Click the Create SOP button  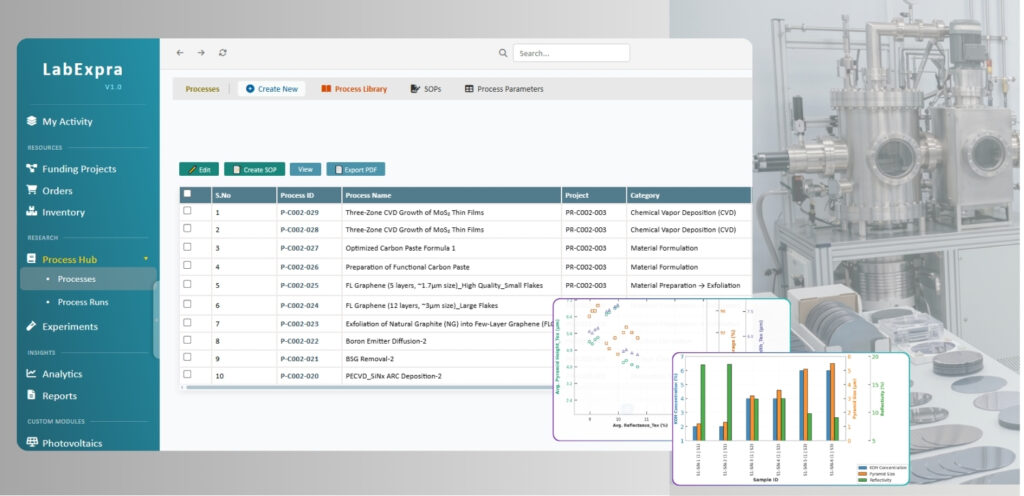click(255, 170)
